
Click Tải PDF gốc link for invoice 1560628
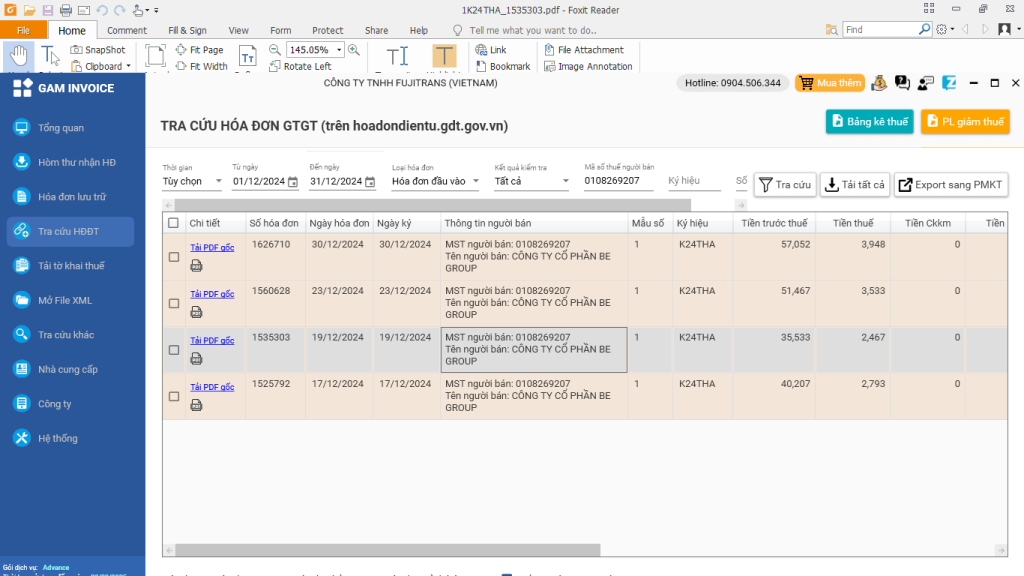[212, 294]
